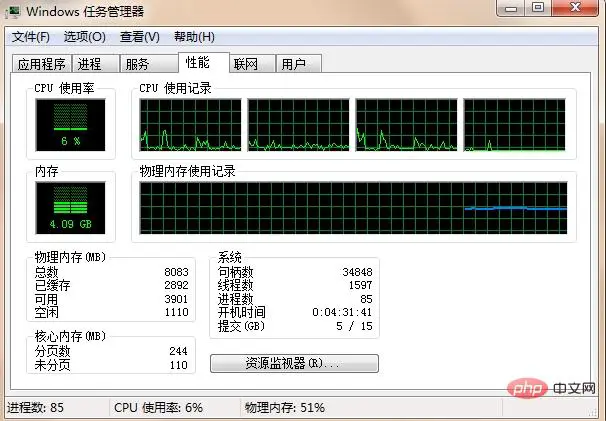
Task: Click the third CPU history graph
Action: (x=406, y=124)
